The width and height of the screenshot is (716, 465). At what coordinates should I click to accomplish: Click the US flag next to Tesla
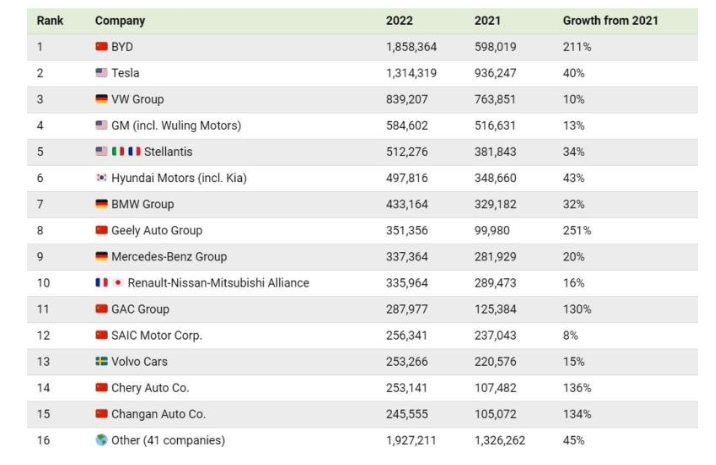[101, 73]
